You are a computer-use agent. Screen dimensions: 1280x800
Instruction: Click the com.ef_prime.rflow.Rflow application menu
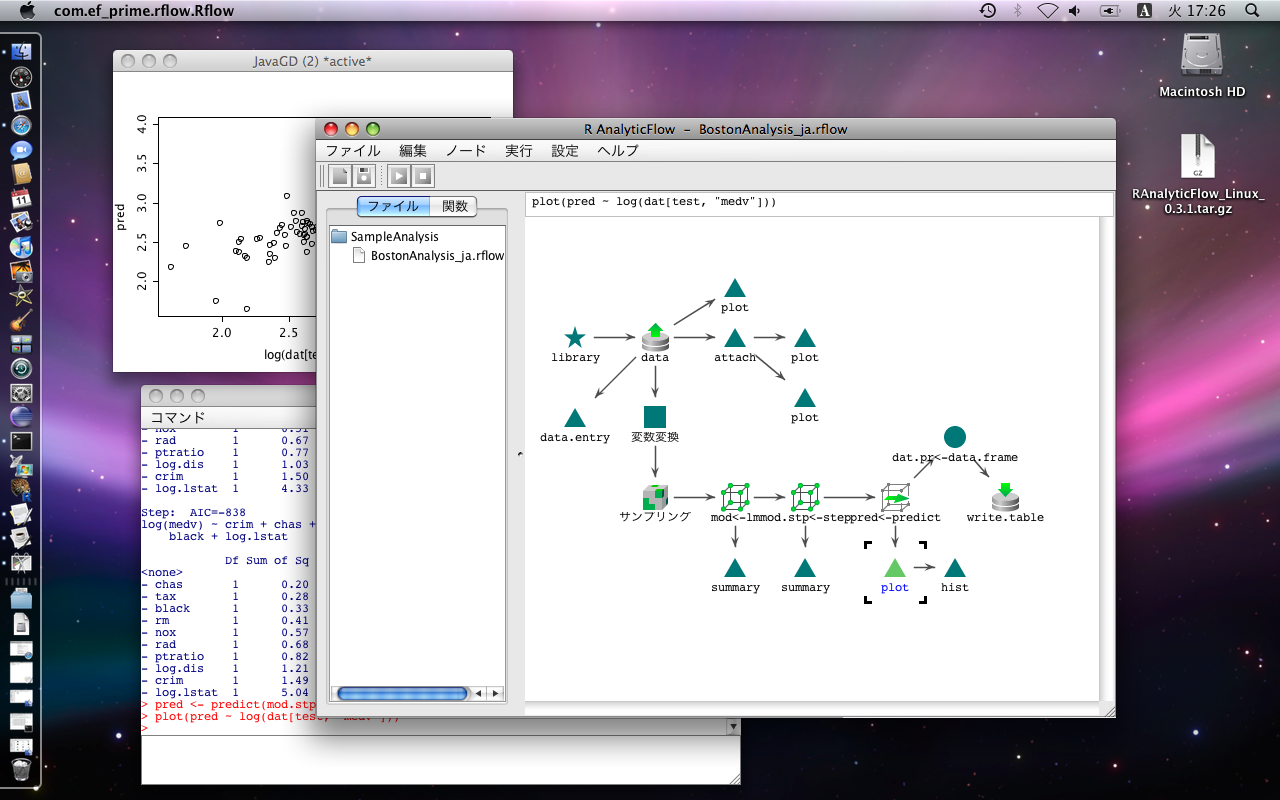145,10
